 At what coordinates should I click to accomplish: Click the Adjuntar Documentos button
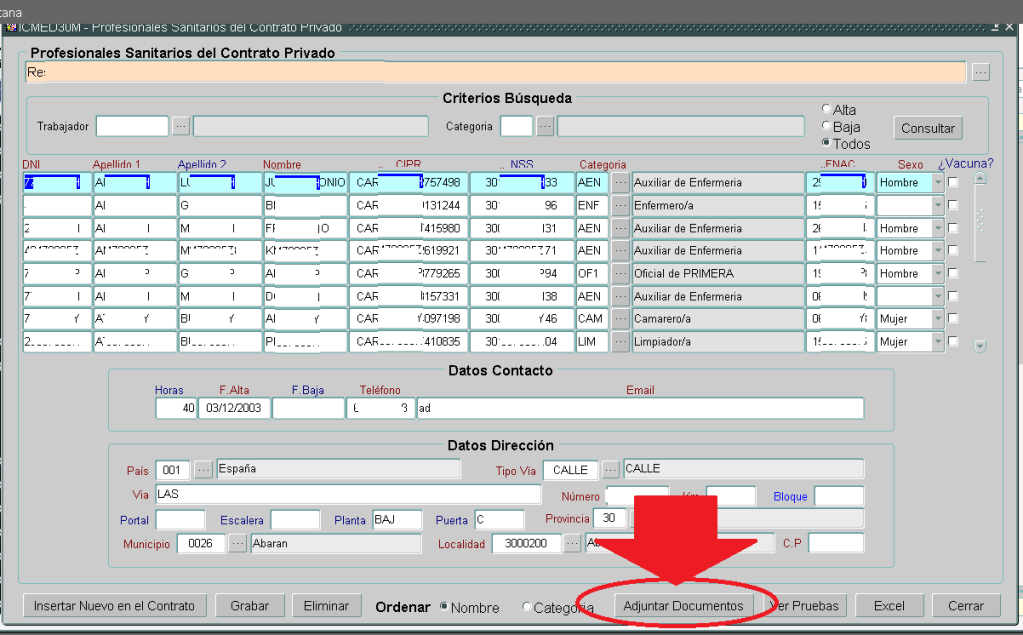[683, 606]
